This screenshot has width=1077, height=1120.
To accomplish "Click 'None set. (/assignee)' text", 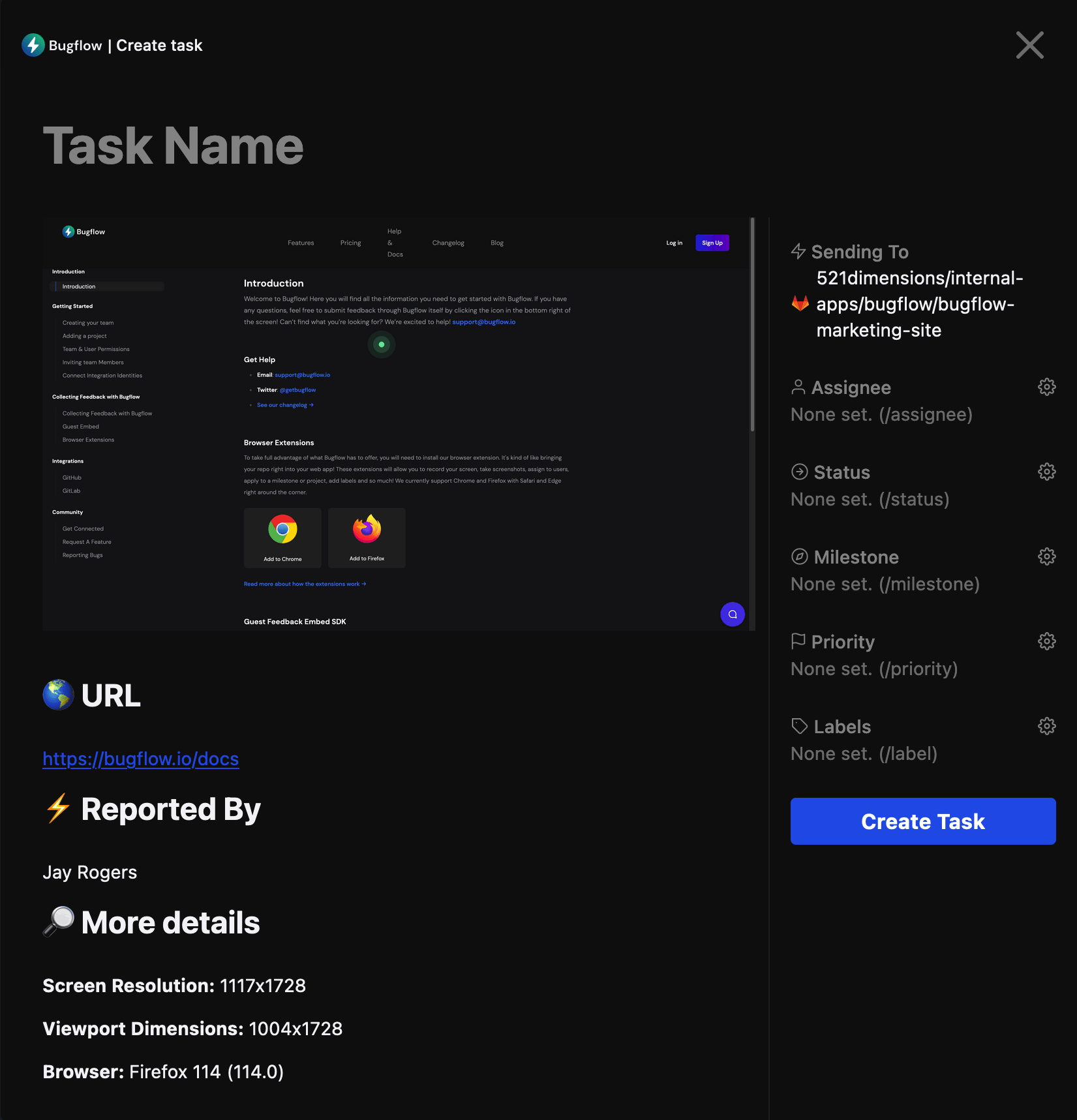I will (881, 414).
